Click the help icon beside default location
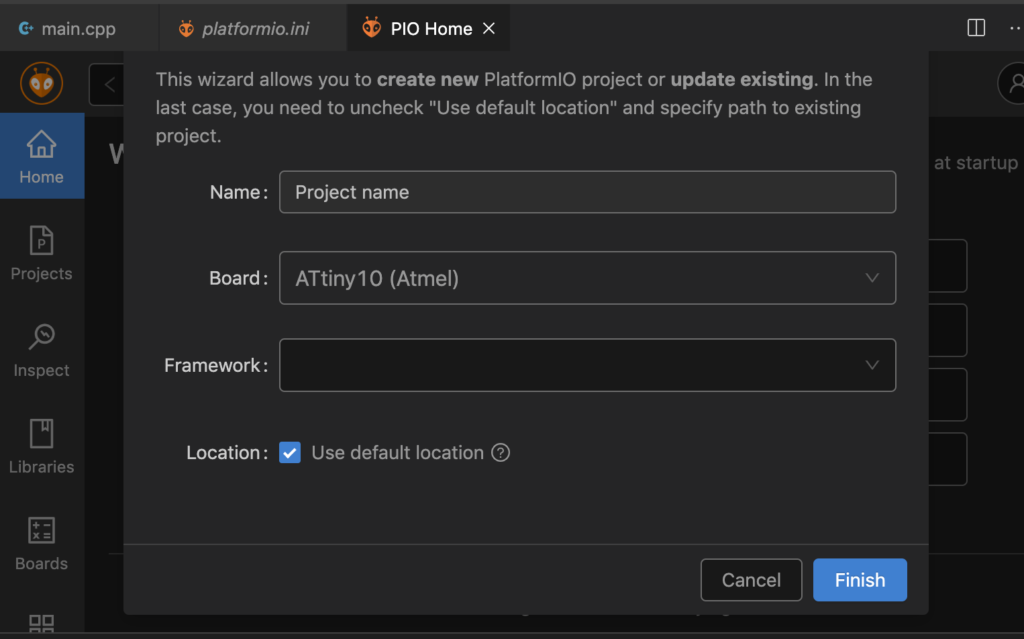 [x=501, y=453]
